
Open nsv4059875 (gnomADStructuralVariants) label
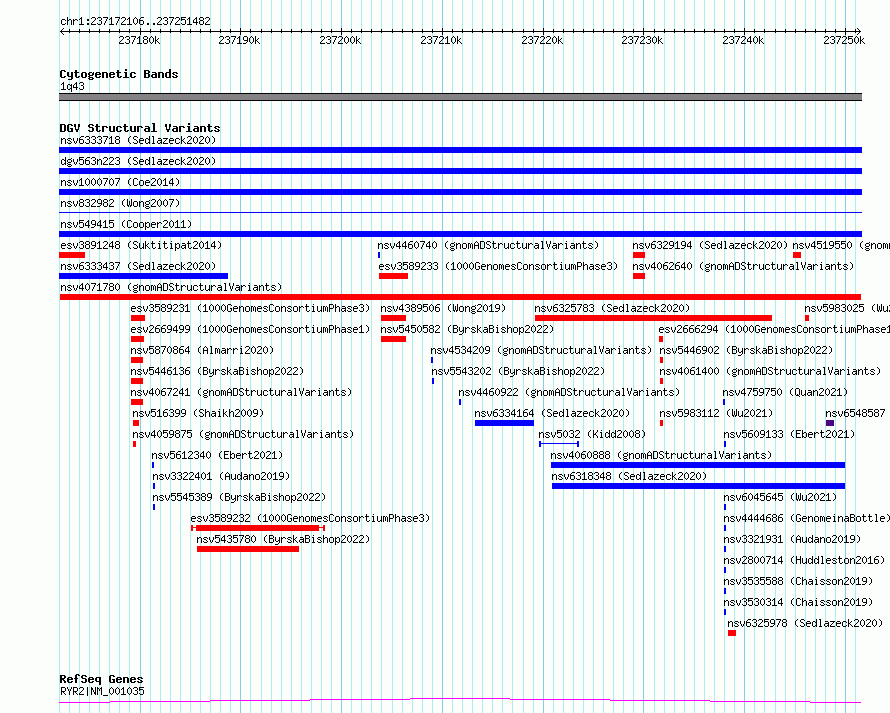click(x=243, y=434)
